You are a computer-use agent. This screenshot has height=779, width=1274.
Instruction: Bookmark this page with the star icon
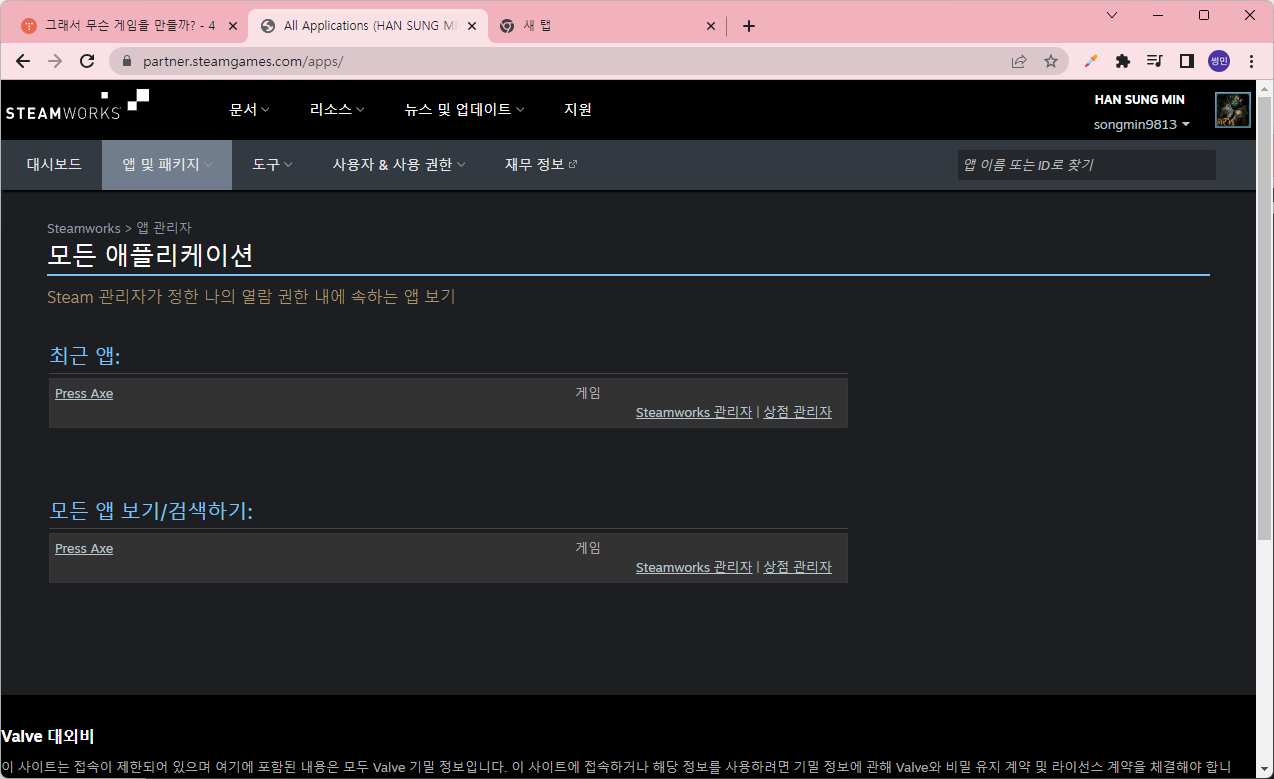pos(1051,61)
